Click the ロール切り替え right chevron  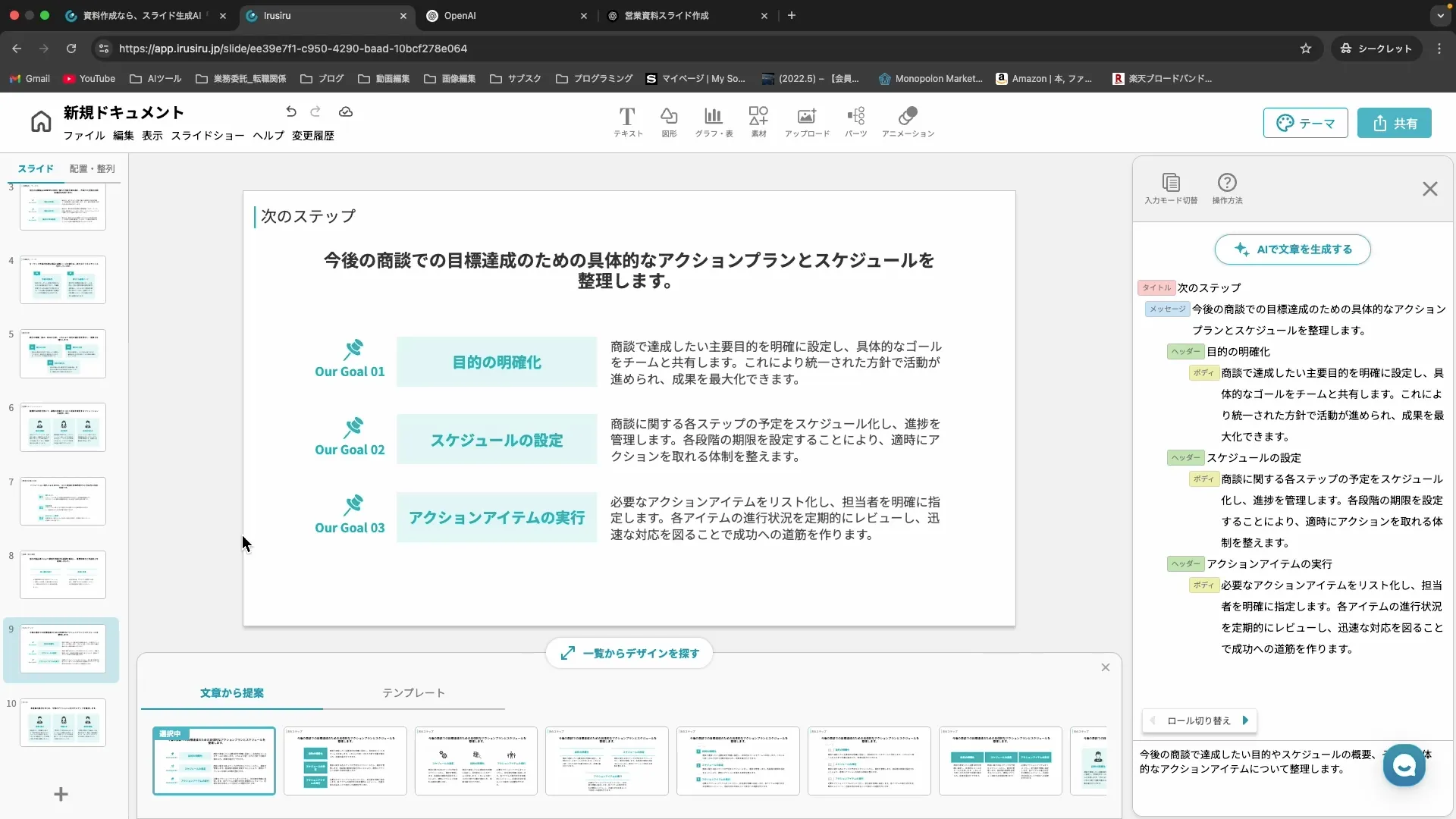coord(1246,720)
